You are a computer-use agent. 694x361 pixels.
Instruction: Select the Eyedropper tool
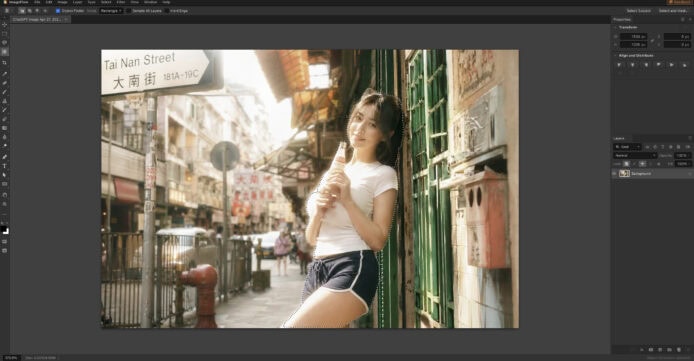tap(4, 74)
